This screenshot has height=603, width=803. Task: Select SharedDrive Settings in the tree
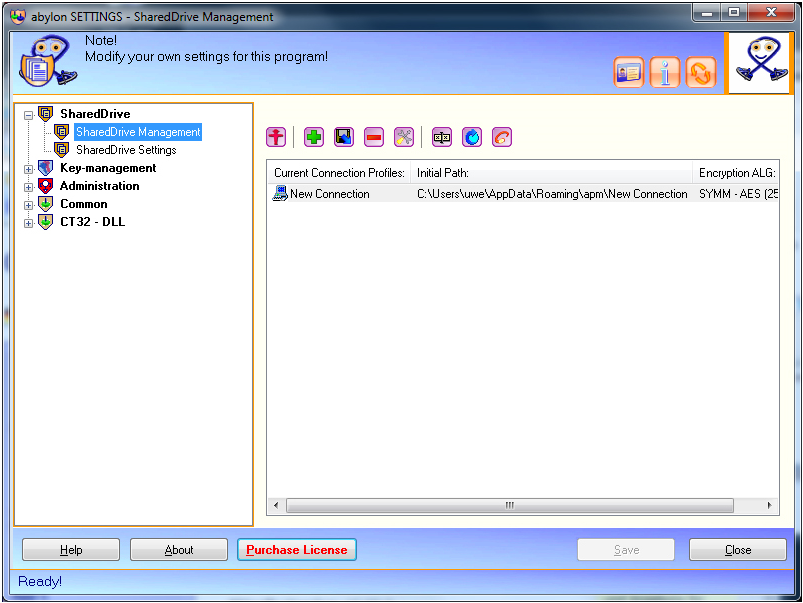coord(126,150)
